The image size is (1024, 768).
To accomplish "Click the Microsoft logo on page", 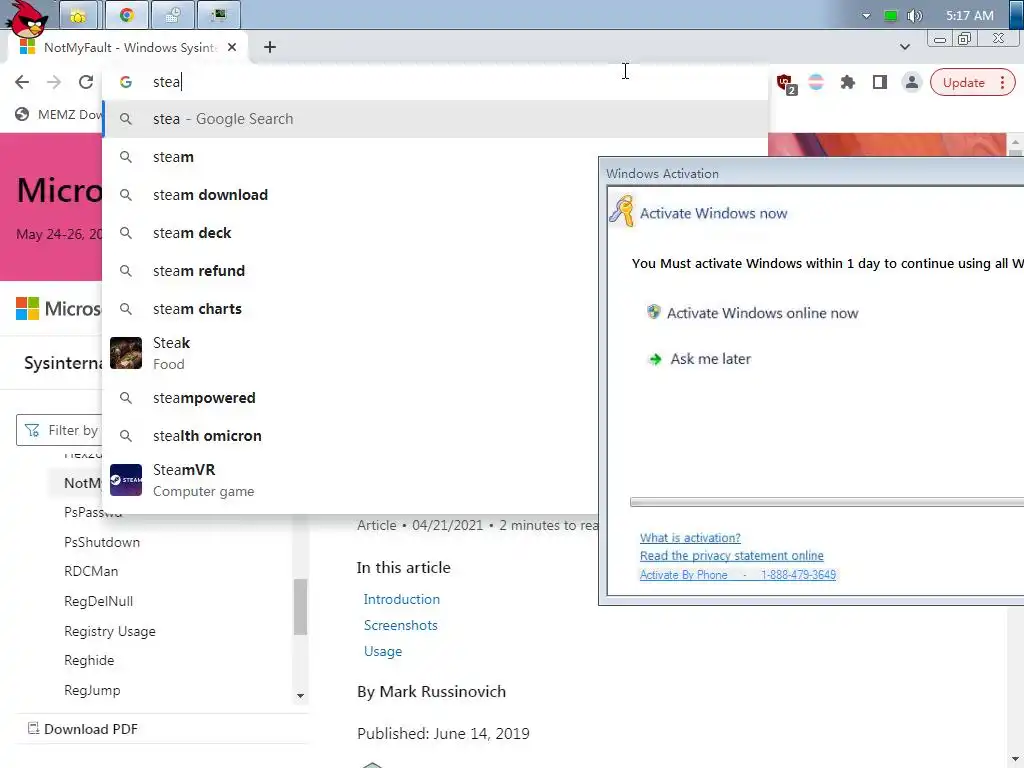I will [x=59, y=308].
